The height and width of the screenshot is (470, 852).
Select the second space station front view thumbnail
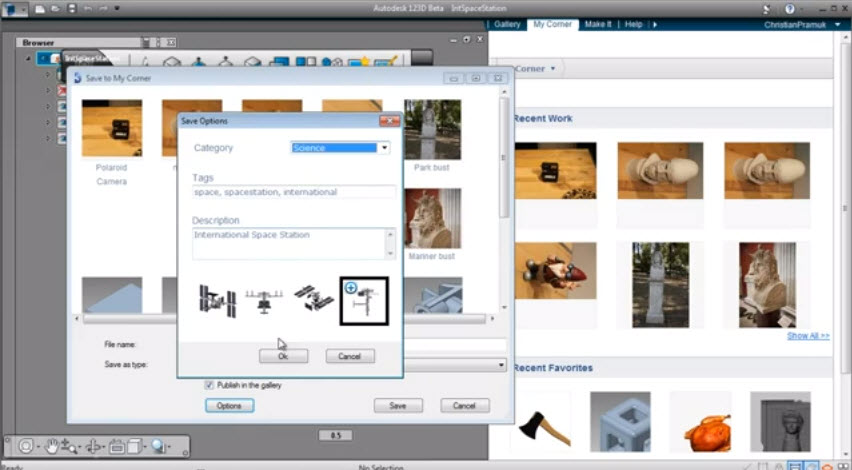click(x=264, y=301)
